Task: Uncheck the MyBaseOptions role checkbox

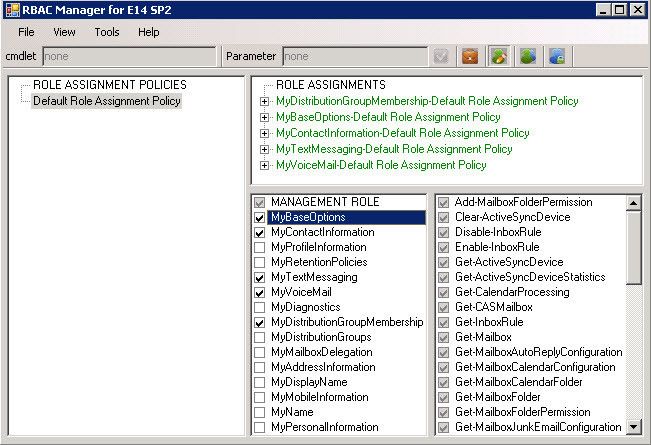Action: tap(259, 218)
